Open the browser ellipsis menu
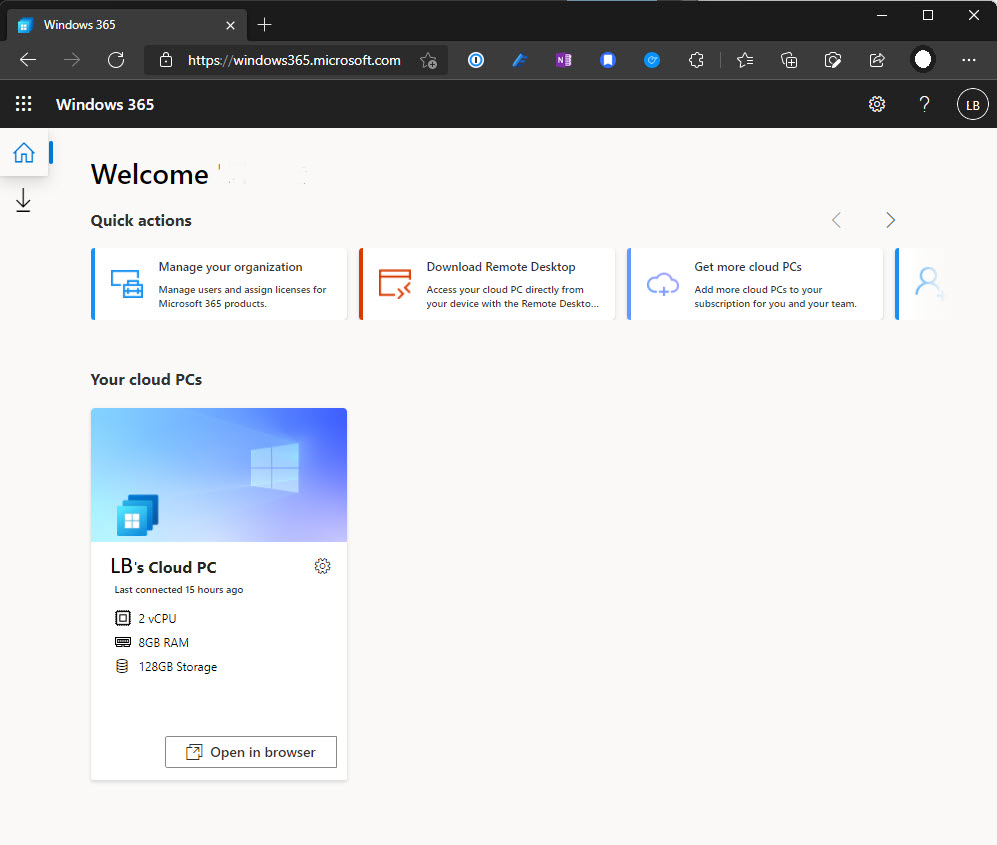This screenshot has width=997, height=845. [x=968, y=60]
